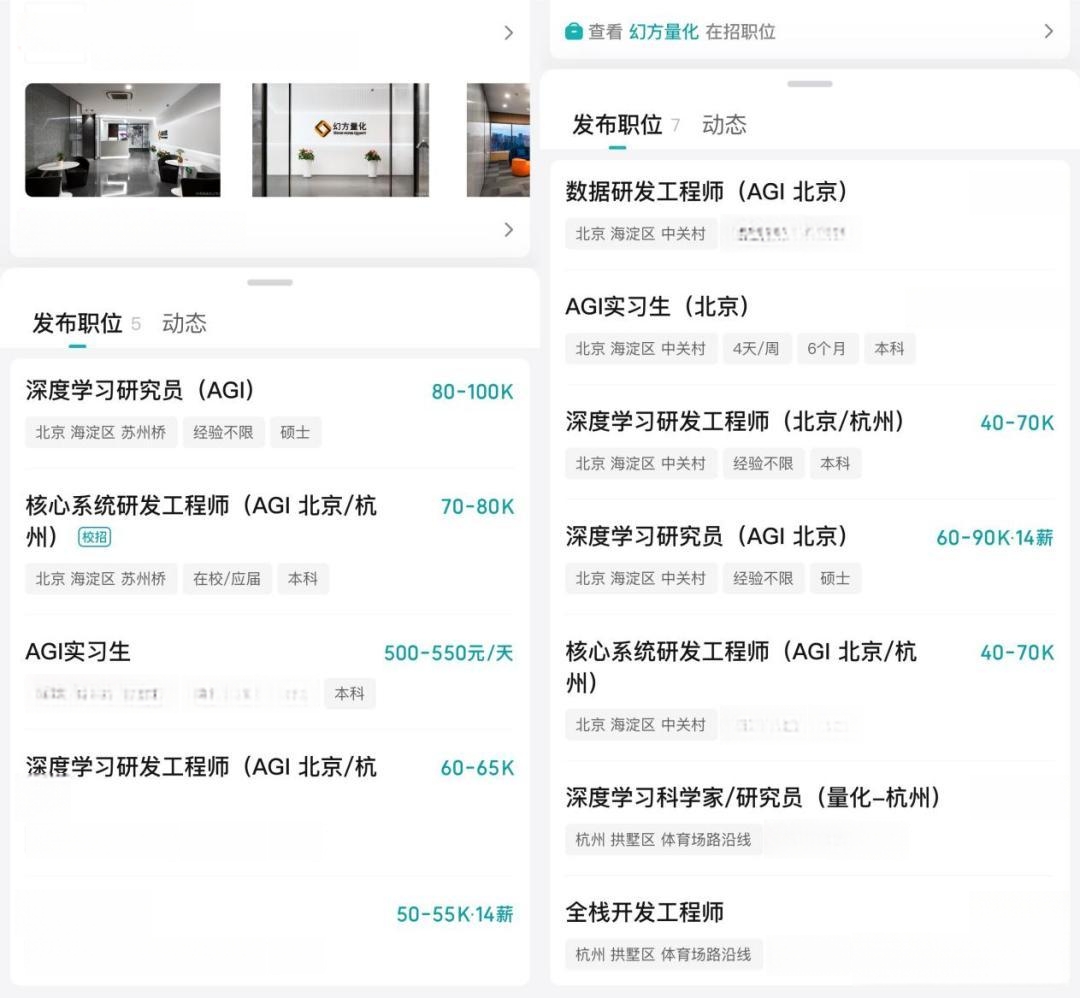Tap 经验不限 tag under 深度学习研发工程师（北京/杭州）
Image resolution: width=1080 pixels, height=998 pixels.
[x=763, y=464]
